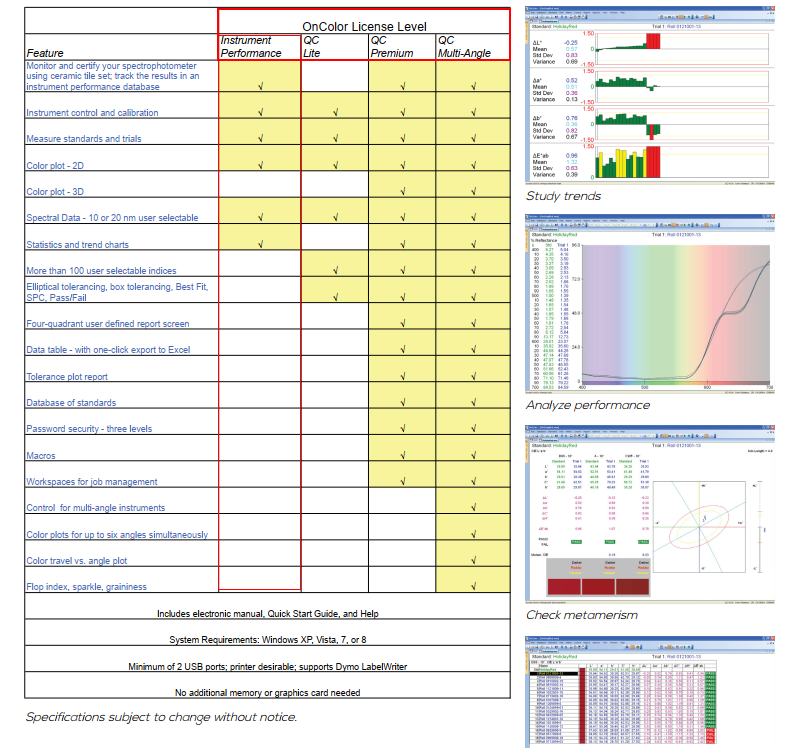Click 'Instrument control and calibration' feature
The image size is (803, 748).
(x=92, y=113)
